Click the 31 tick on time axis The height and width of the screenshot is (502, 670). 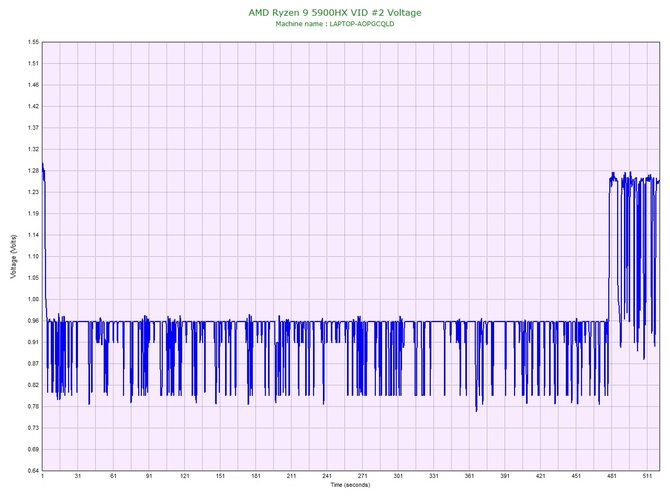78,476
